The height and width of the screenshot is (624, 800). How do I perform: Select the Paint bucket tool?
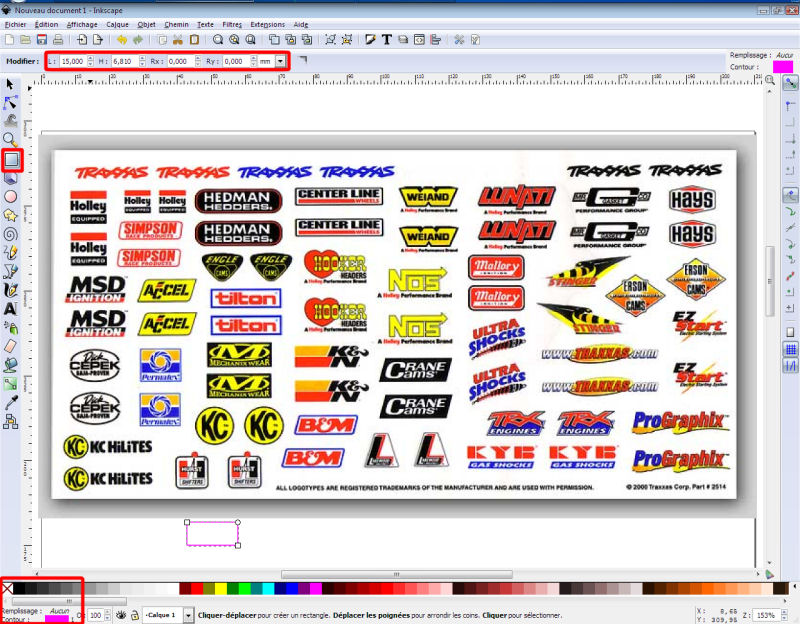coord(11,365)
